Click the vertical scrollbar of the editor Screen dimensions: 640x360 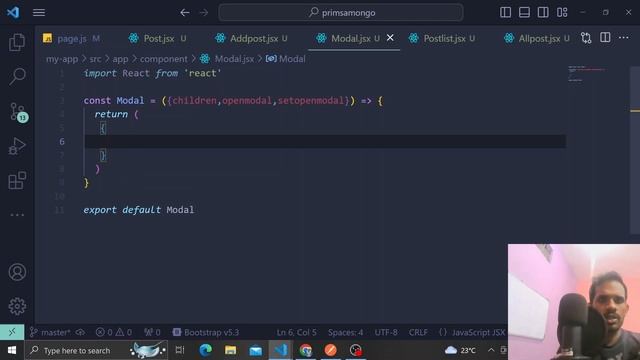[635, 150]
